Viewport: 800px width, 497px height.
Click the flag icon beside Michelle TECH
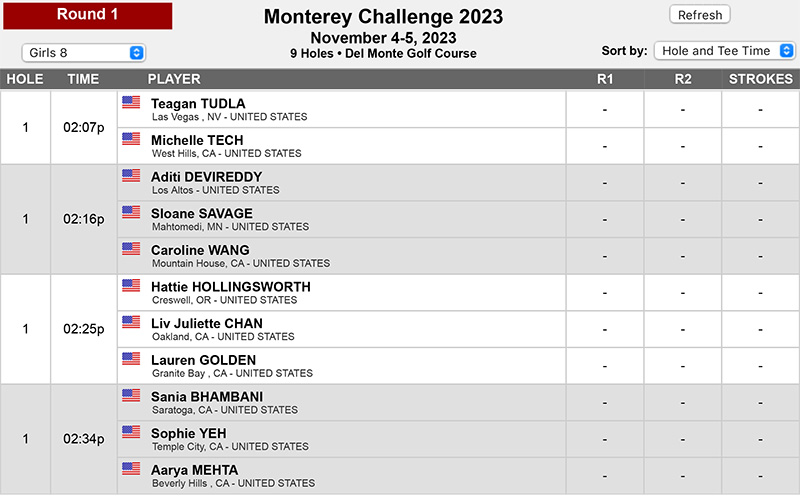[131, 139]
